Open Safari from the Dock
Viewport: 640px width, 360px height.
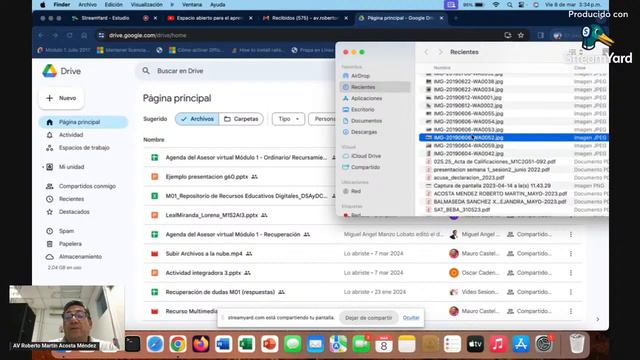pyautogui.click(x=156, y=344)
